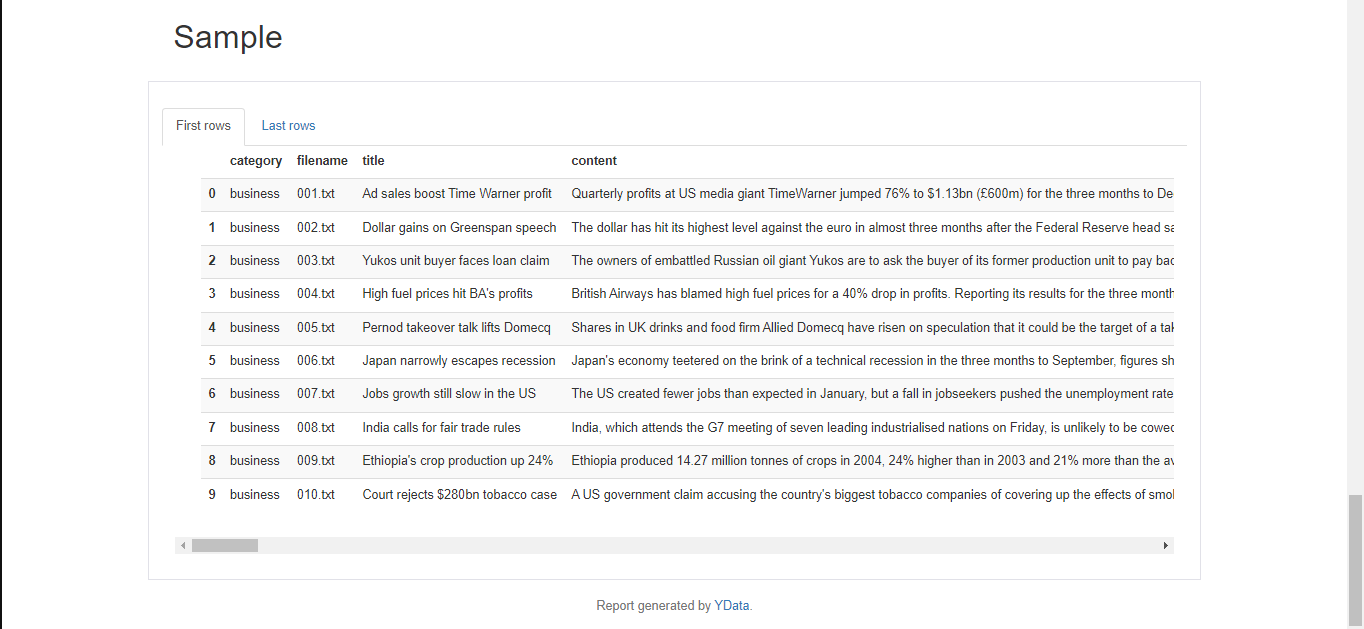The height and width of the screenshot is (629, 1364).
Task: Click the title column header
Action: (373, 161)
